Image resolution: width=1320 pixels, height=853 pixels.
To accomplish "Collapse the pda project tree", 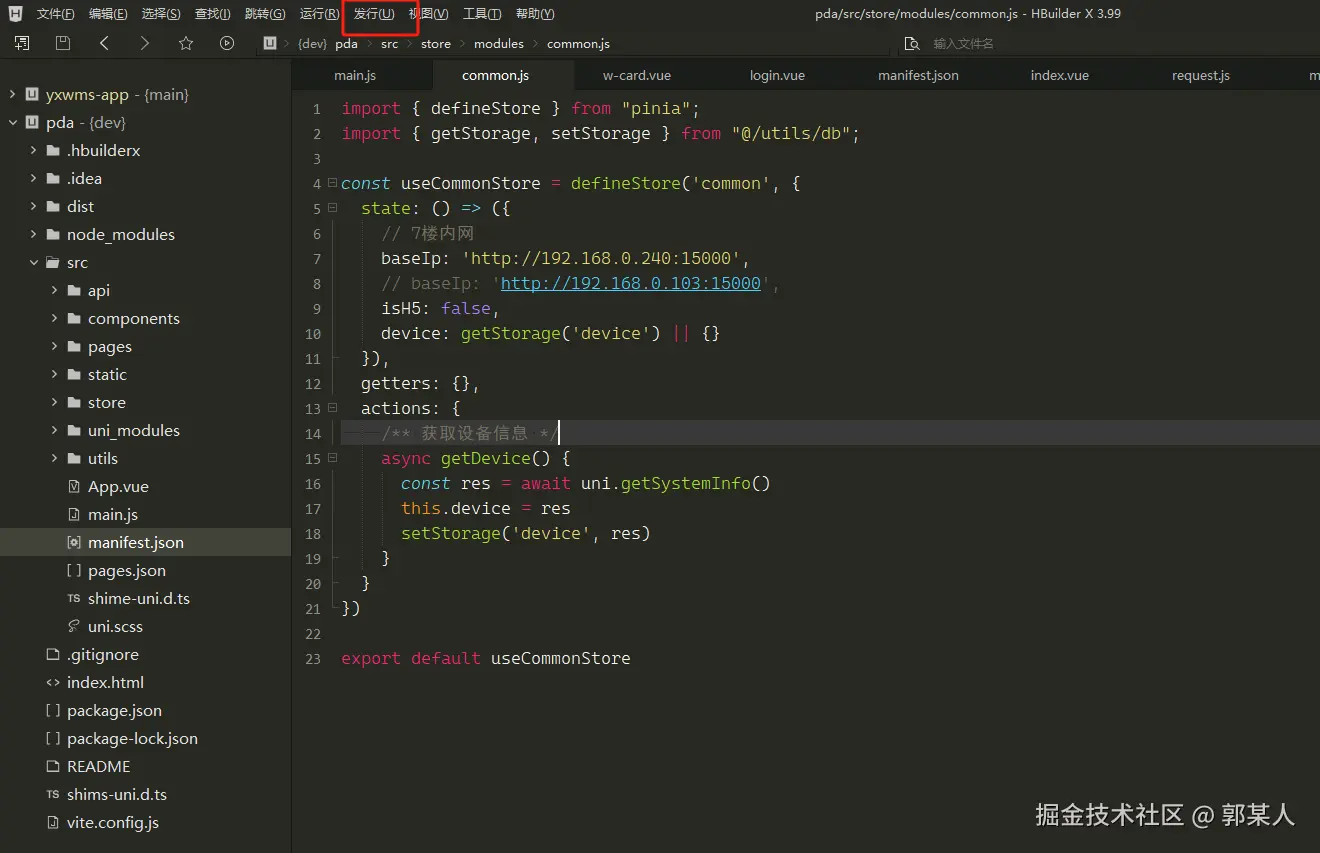I will point(12,122).
